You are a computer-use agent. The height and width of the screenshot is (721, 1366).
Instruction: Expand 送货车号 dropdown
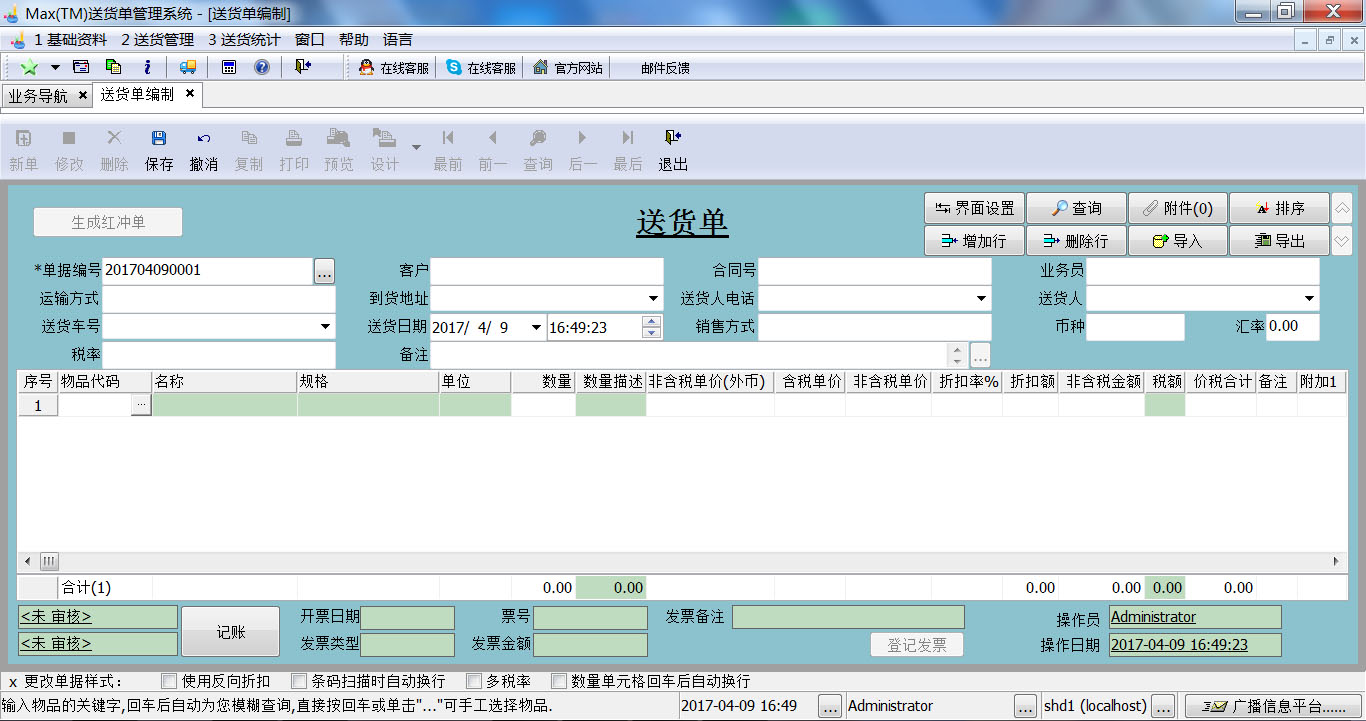[x=325, y=326]
